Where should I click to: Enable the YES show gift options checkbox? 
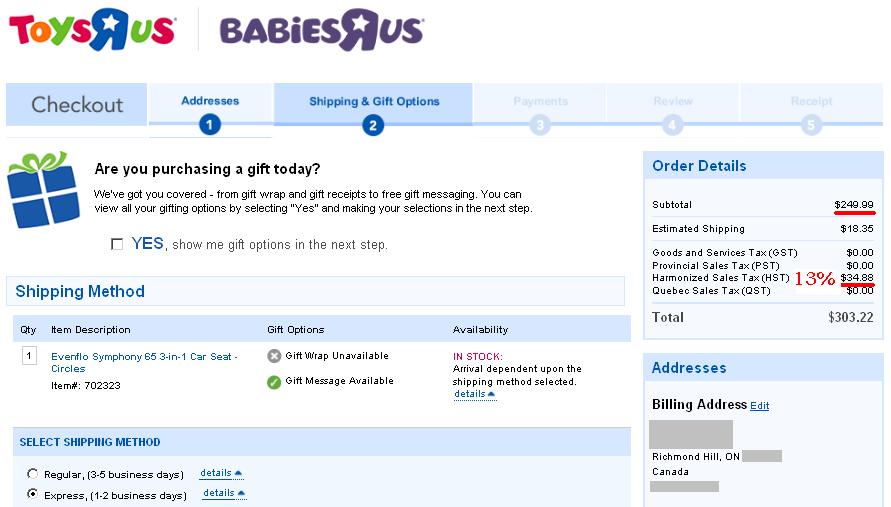pos(117,244)
